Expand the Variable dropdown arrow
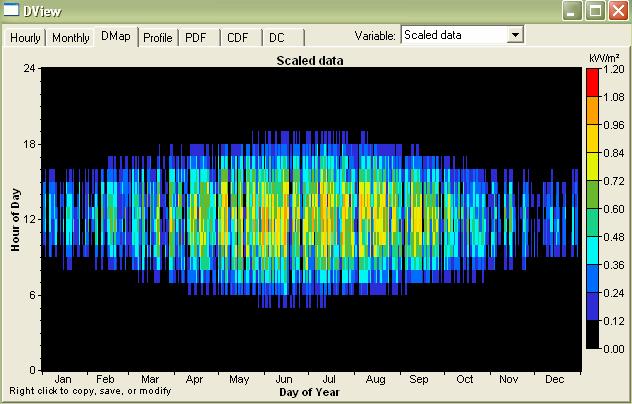 (x=516, y=35)
